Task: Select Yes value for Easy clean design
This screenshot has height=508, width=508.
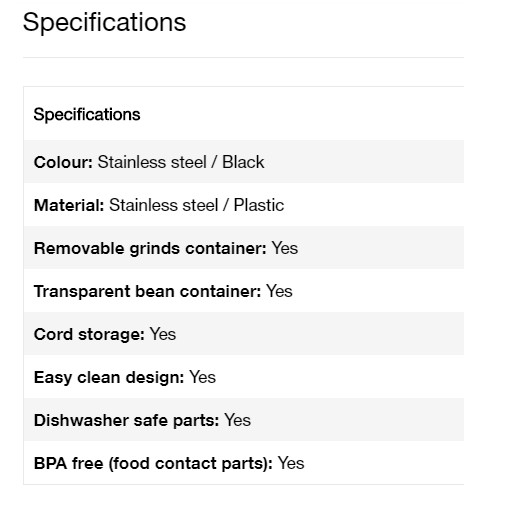Action: [202, 377]
